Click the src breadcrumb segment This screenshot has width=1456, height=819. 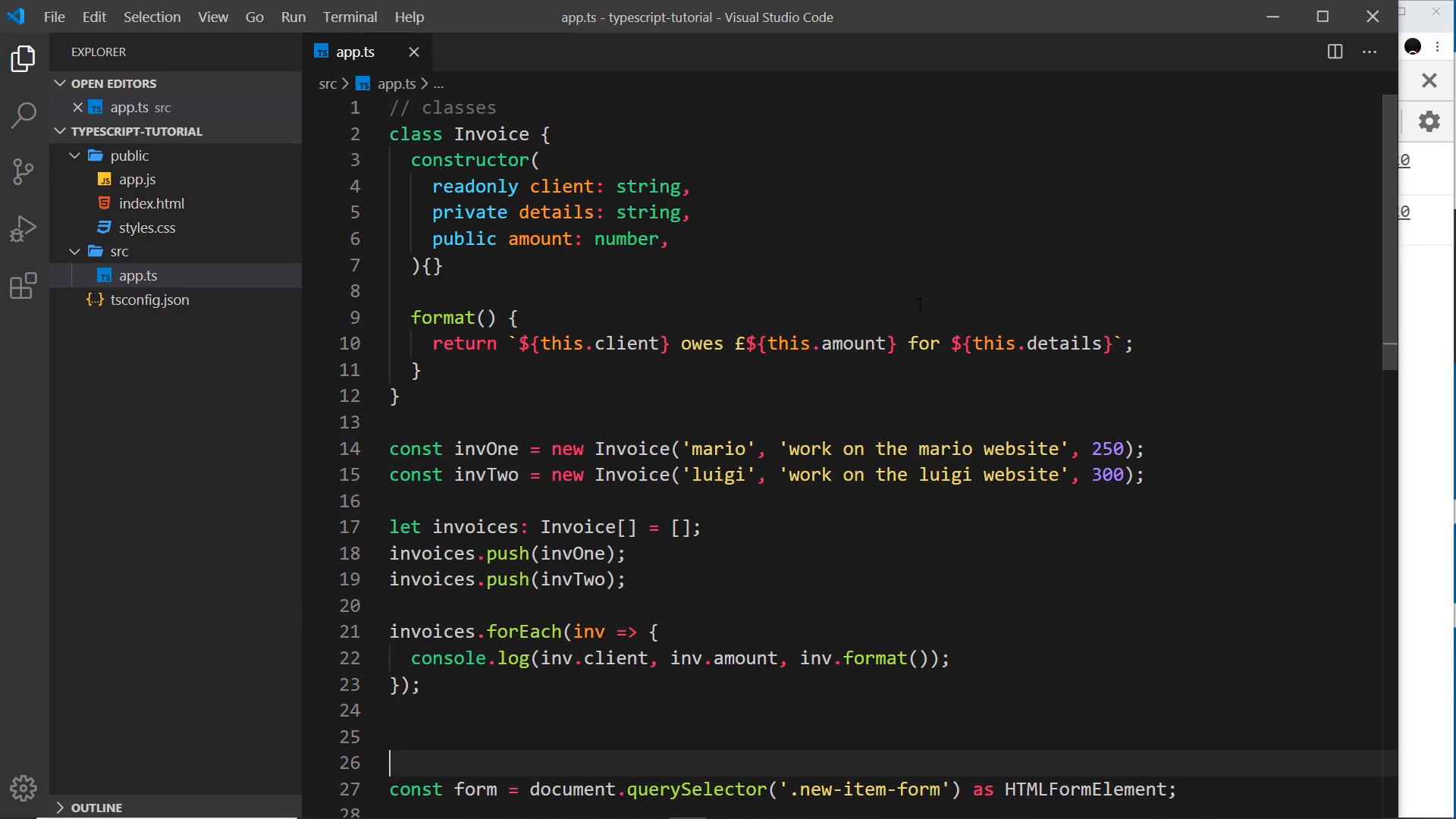328,83
